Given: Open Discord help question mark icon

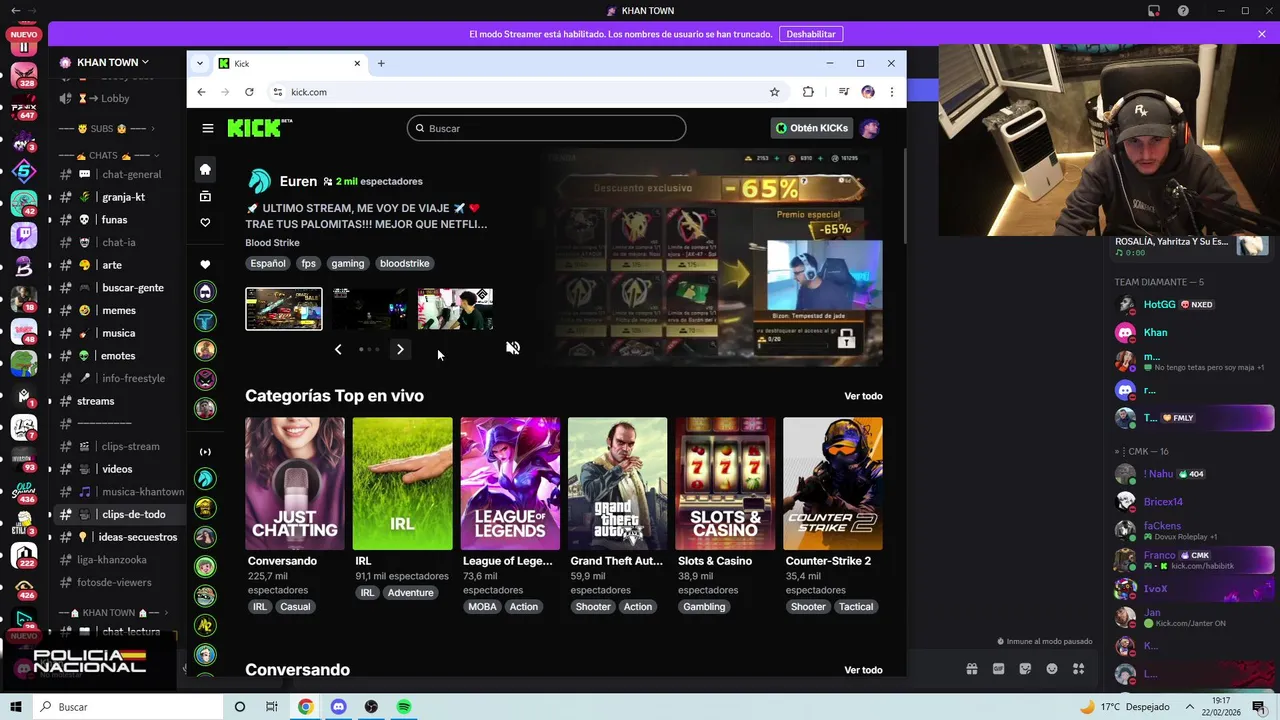Looking at the screenshot, I should point(1184,11).
